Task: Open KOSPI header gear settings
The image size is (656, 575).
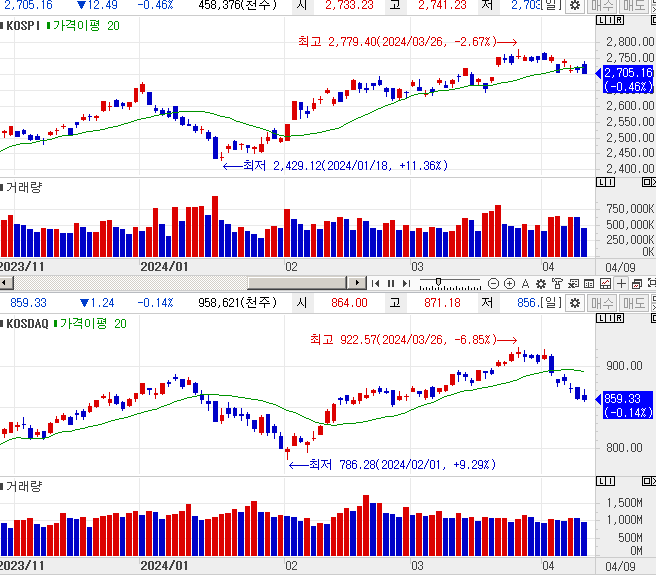Action: click(x=575, y=5)
